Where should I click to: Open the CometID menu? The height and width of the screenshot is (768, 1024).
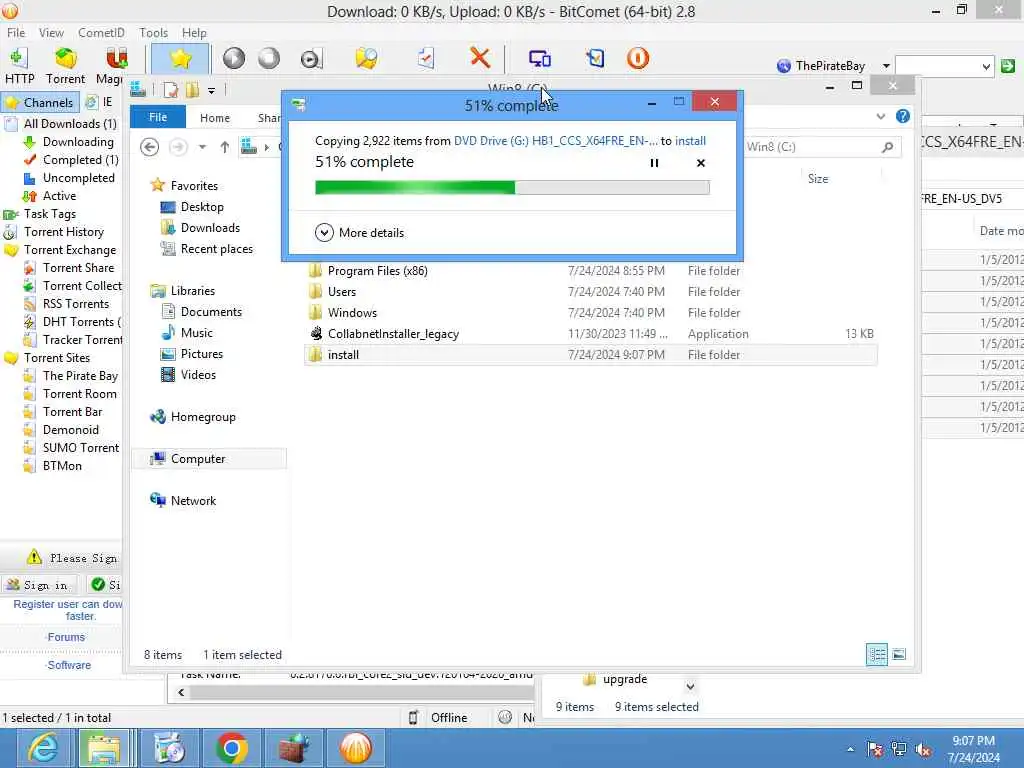[x=101, y=33]
